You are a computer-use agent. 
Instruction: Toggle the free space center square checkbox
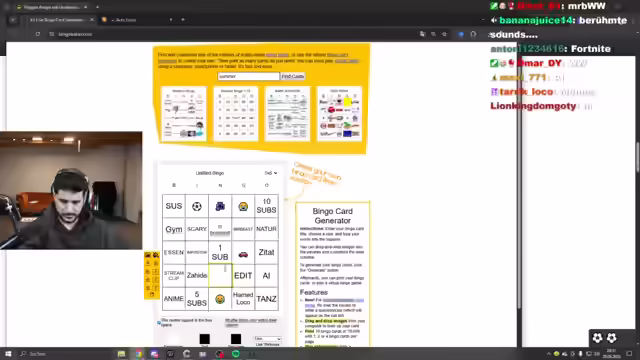pyautogui.click(x=159, y=322)
